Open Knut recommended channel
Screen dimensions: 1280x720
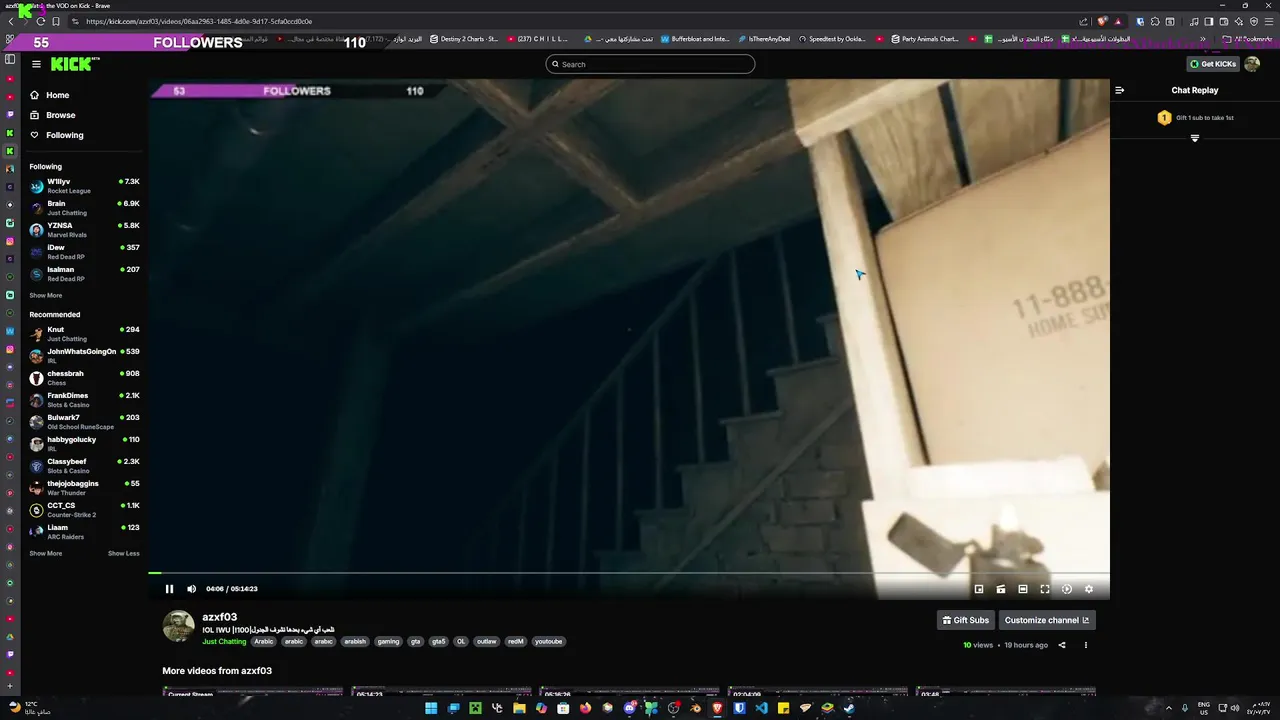[x=84, y=334]
